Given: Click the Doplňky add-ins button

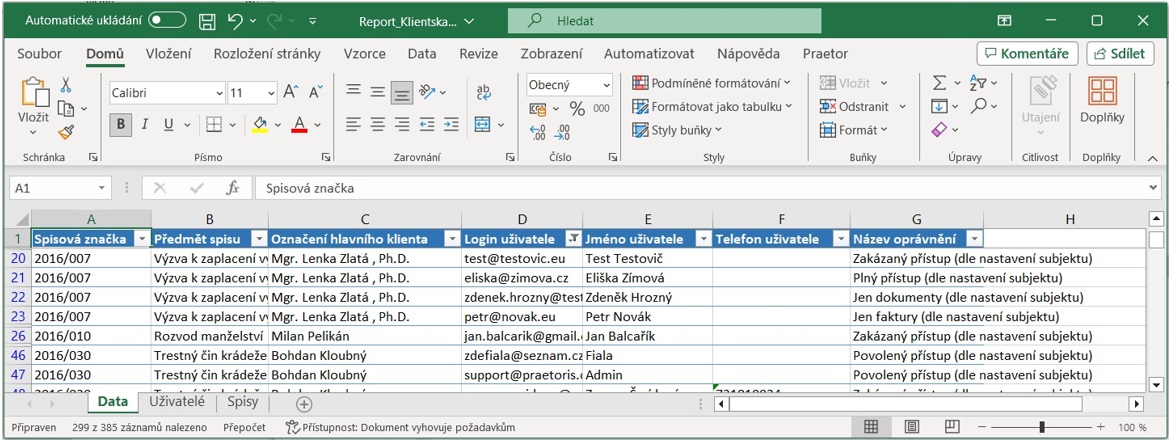Looking at the screenshot, I should coord(1102,101).
